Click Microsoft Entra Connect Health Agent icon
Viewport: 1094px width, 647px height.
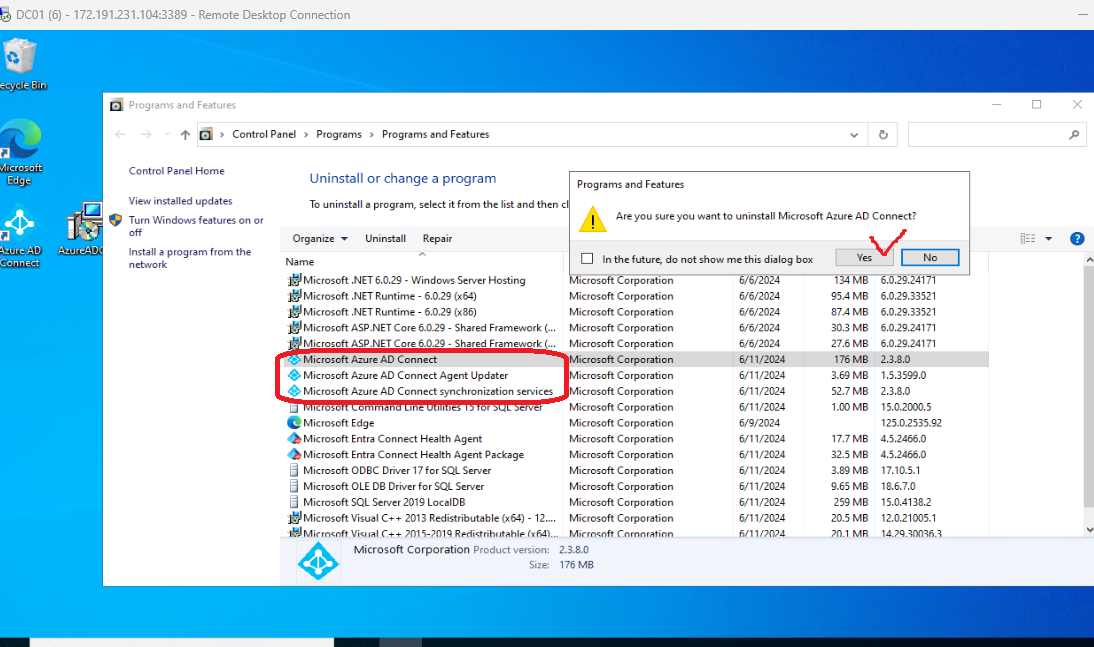pos(294,439)
